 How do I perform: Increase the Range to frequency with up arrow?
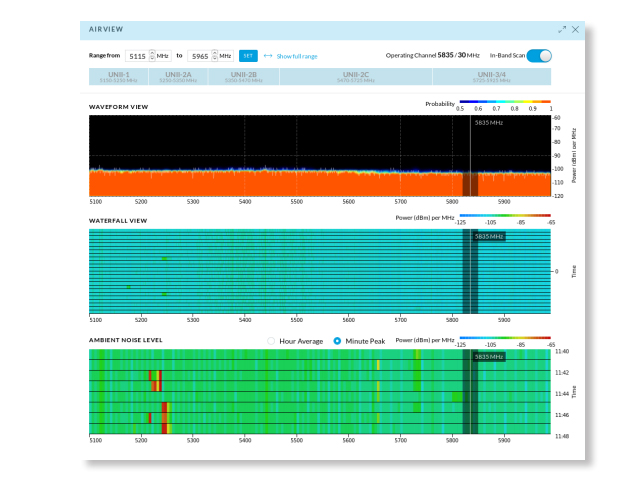[214, 53]
